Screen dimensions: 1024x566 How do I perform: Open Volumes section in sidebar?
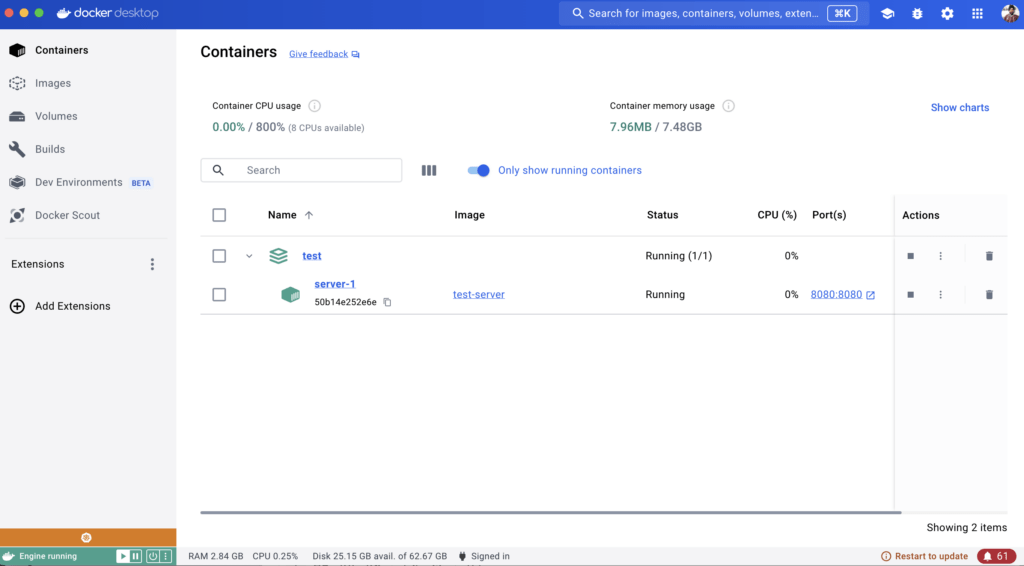[x=56, y=116]
